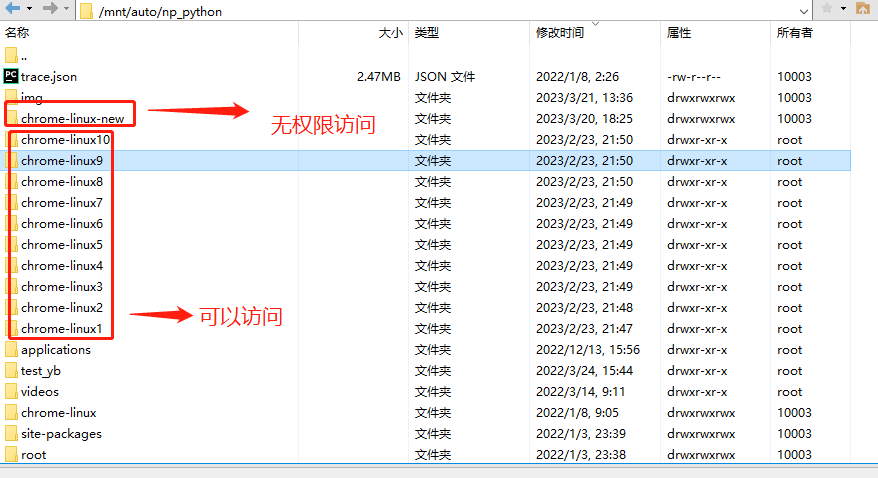Open the bookmark dropdown arrow
The image size is (878, 478).
pyautogui.click(x=843, y=9)
